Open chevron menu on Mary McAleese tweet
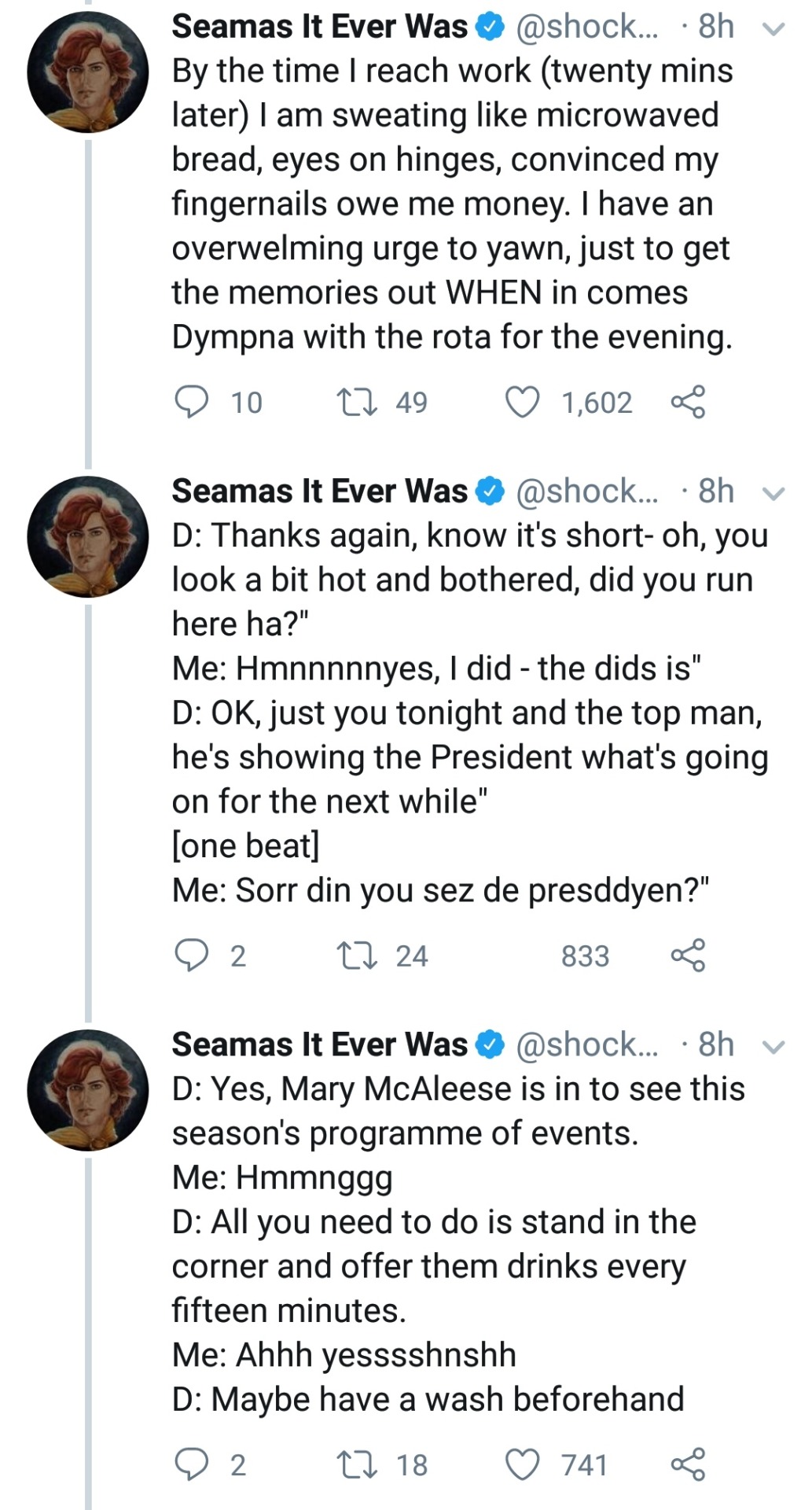The height and width of the screenshot is (1510, 812). coord(773,1048)
